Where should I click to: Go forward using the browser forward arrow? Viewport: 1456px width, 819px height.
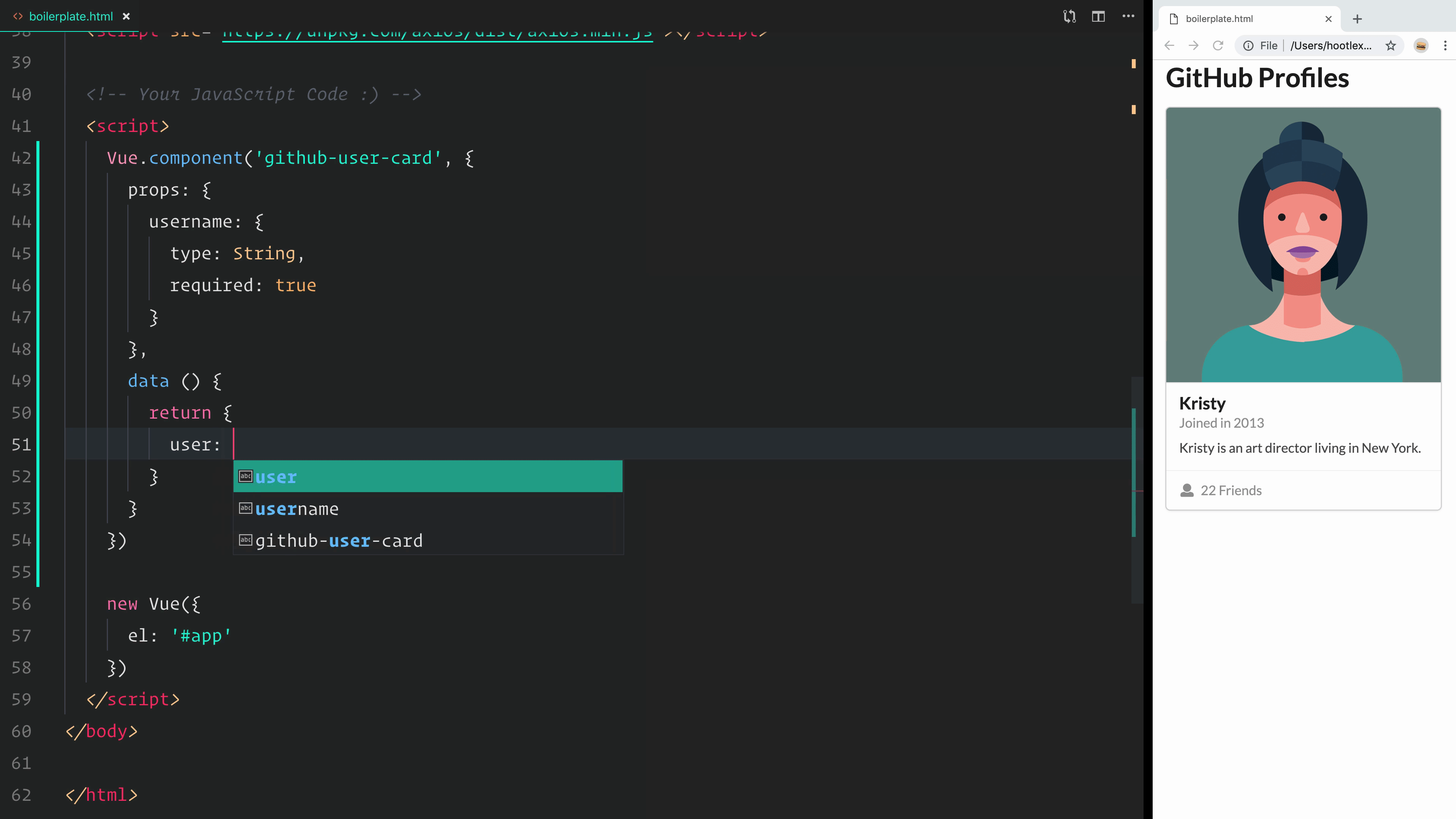pos(1194,46)
